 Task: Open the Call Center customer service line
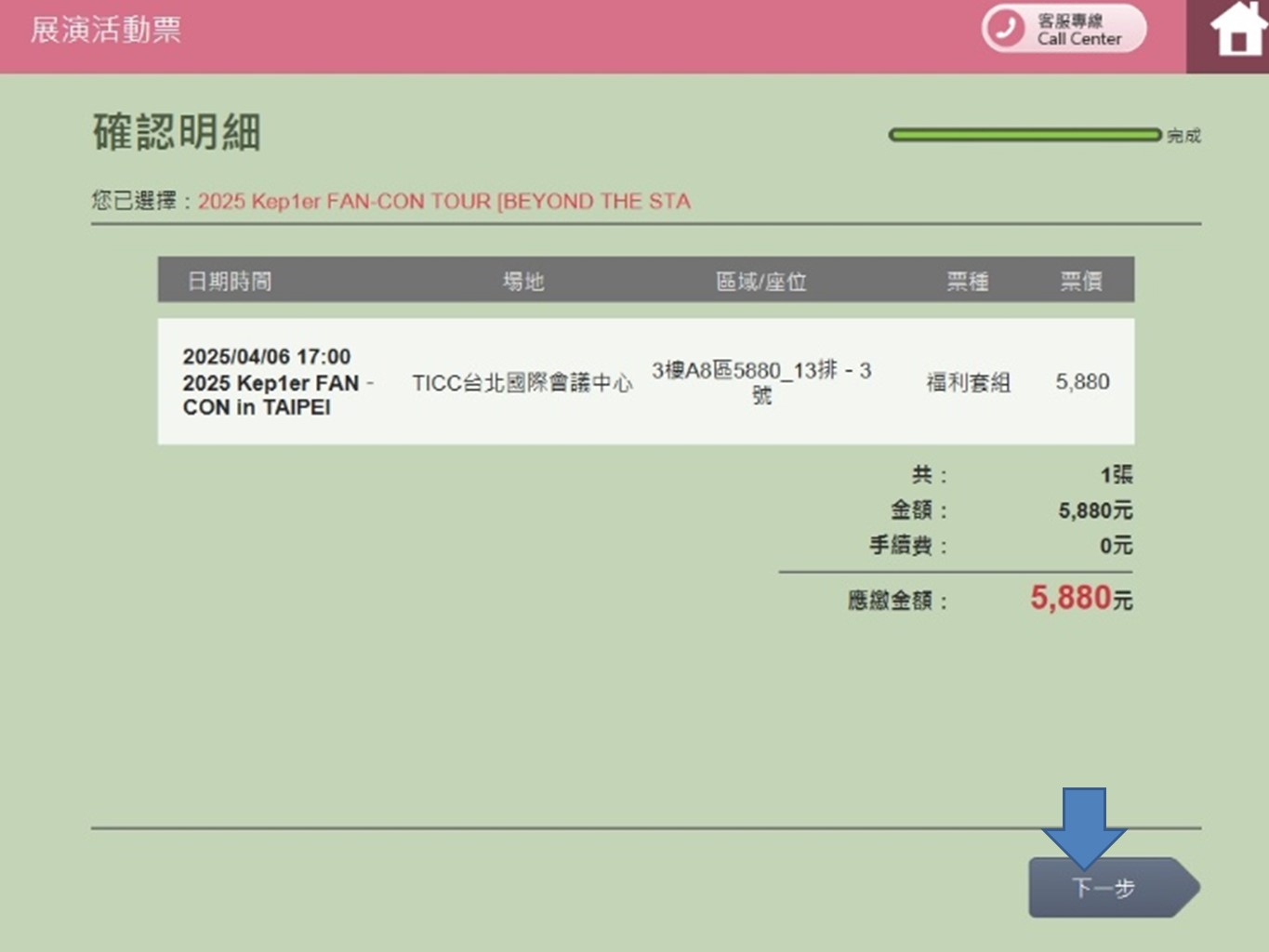(x=1064, y=29)
